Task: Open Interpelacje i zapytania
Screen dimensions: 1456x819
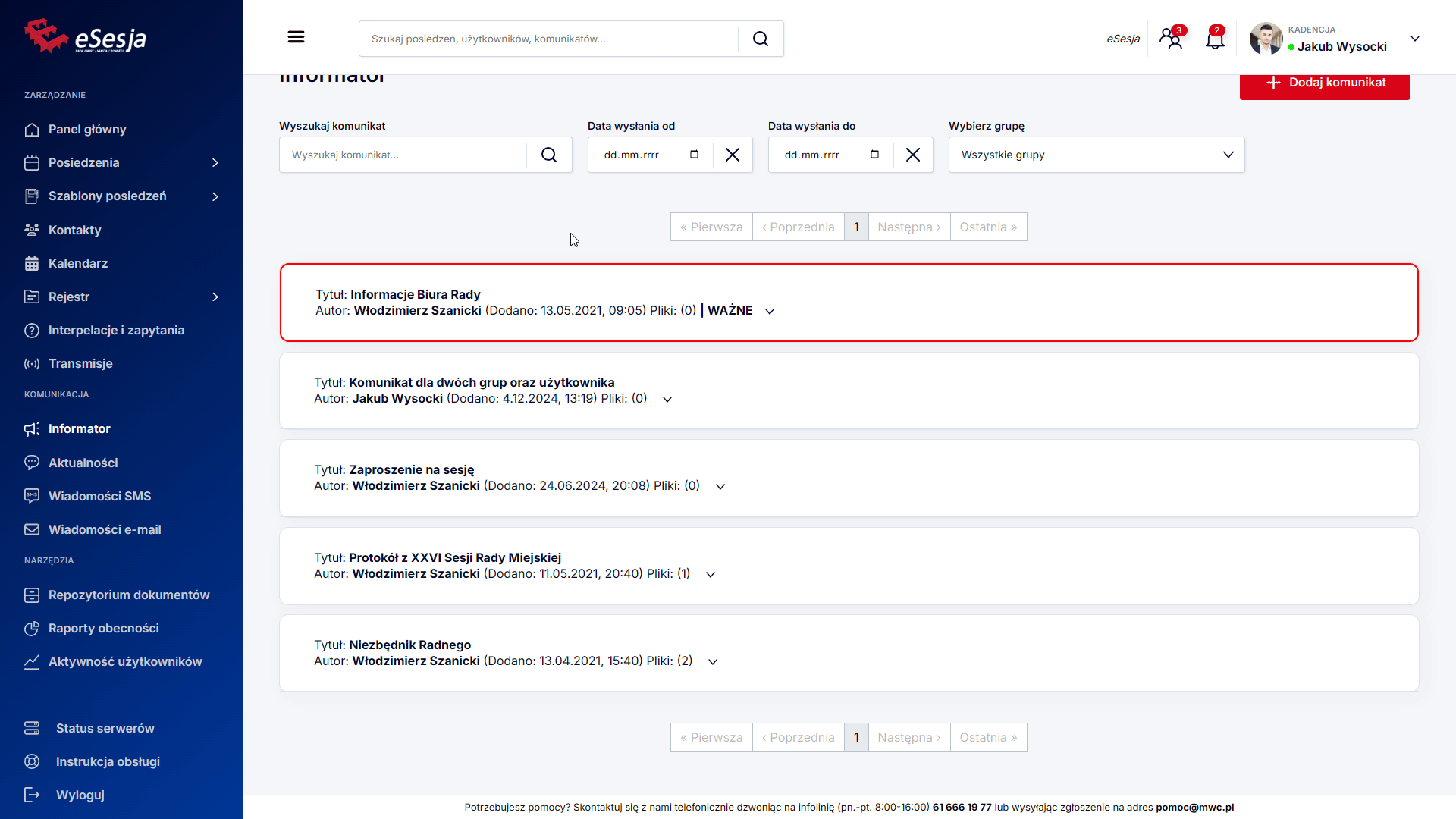Action: 116,331
